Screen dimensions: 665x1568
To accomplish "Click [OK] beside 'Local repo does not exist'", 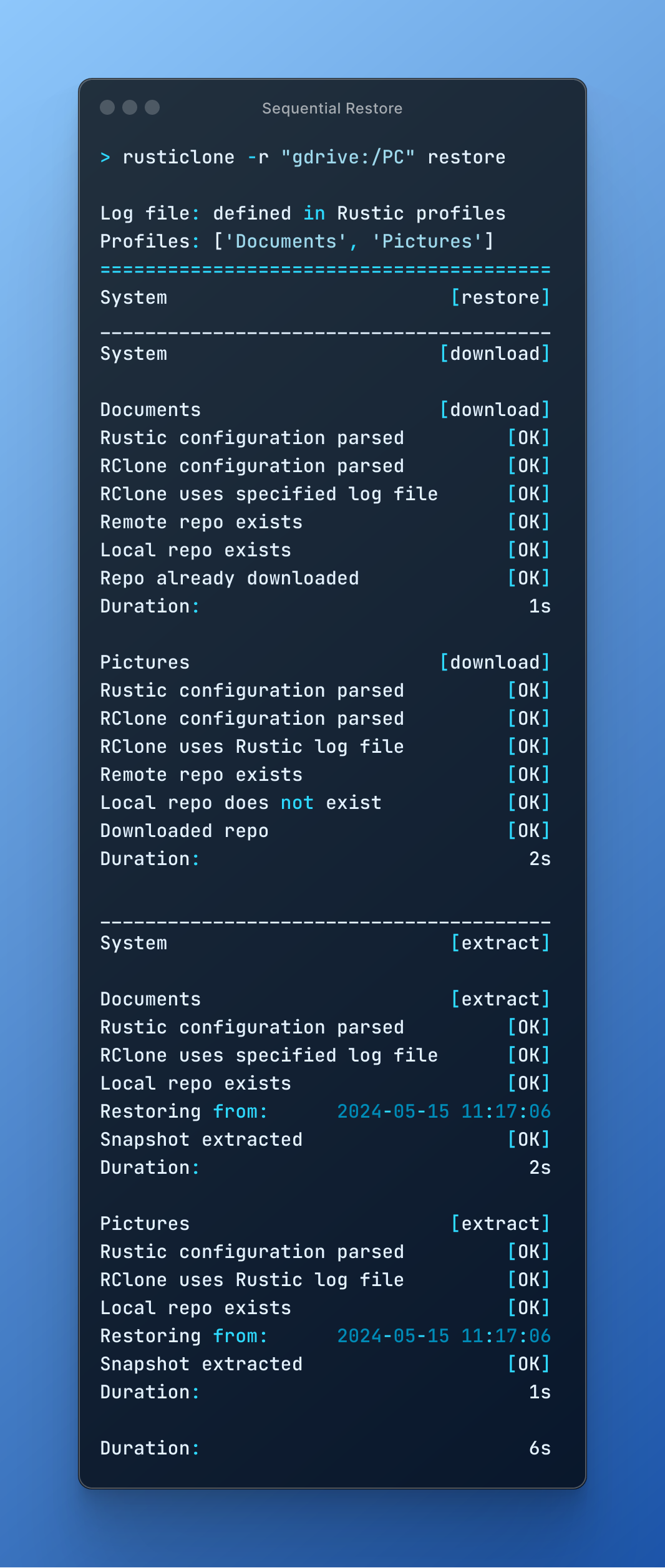I will coord(529,803).
